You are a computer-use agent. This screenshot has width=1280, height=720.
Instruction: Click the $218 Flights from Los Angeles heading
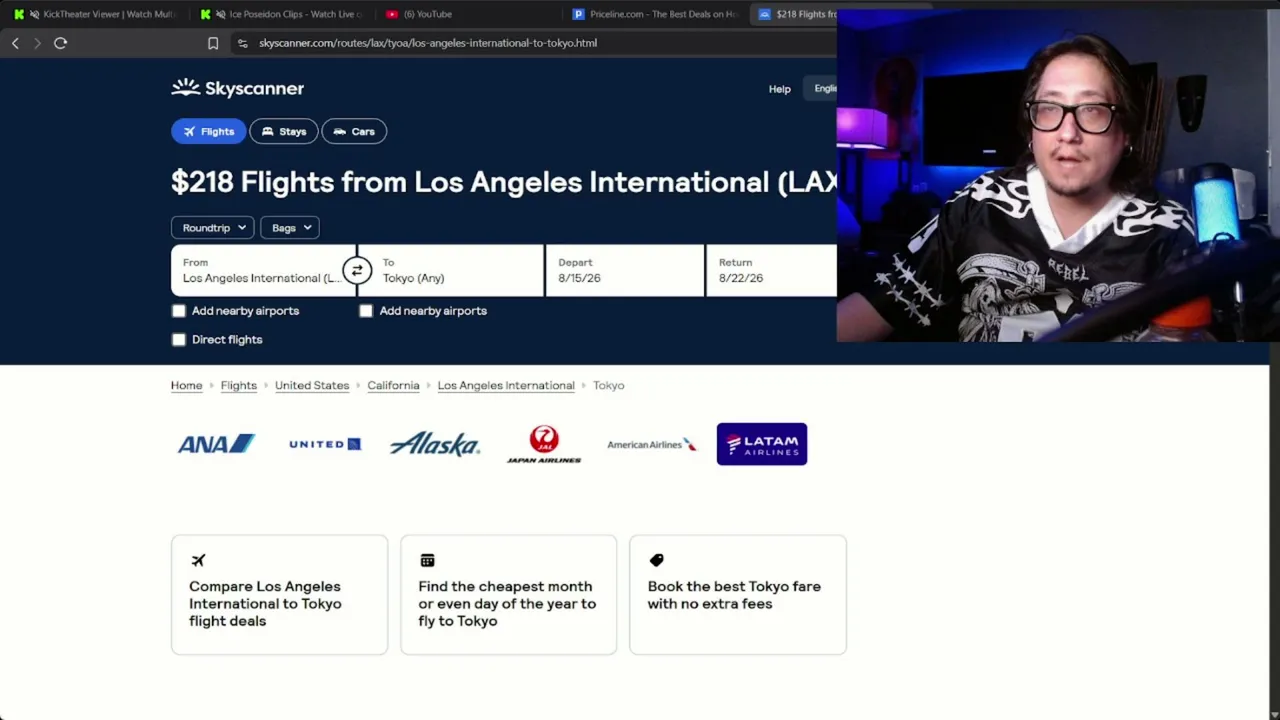tap(504, 182)
